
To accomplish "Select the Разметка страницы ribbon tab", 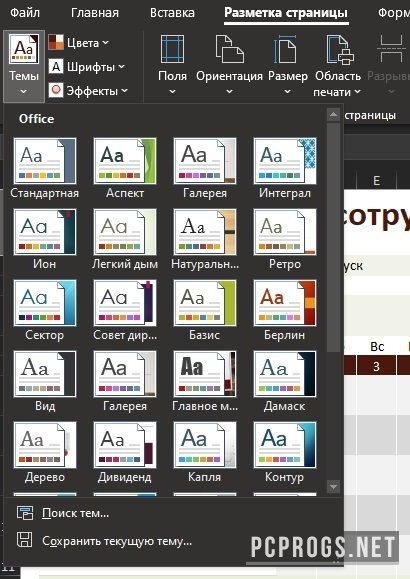I will (x=286, y=13).
